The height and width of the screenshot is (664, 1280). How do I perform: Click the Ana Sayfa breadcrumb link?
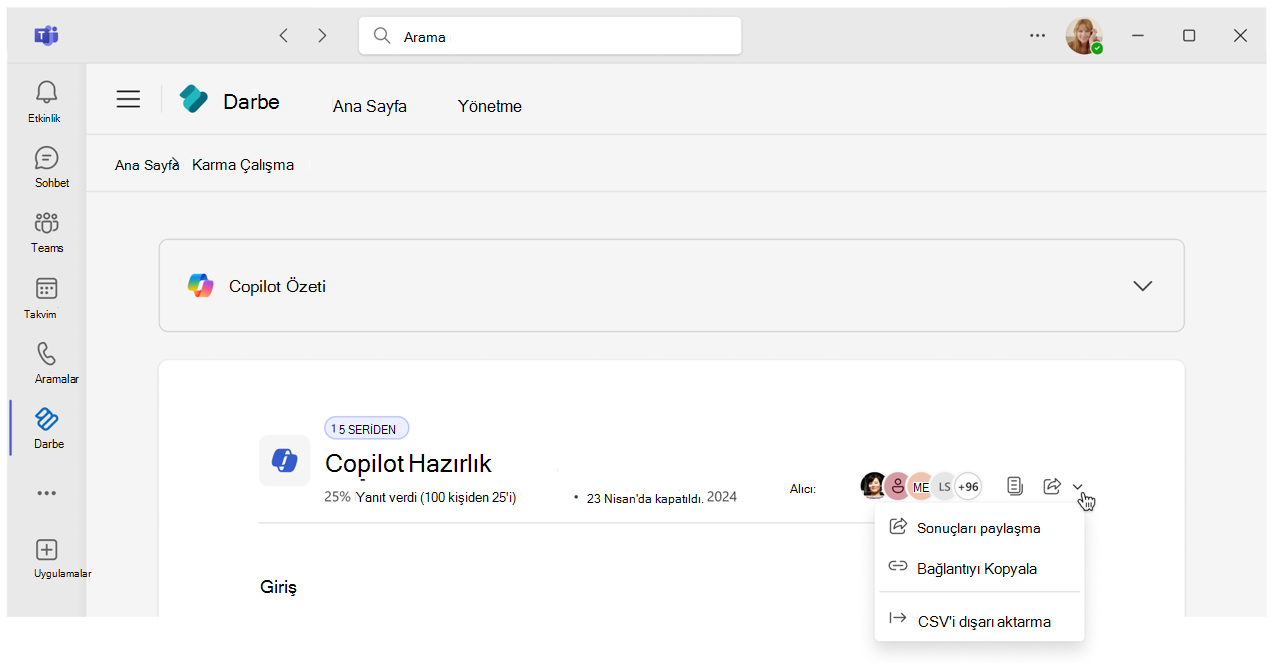146,165
